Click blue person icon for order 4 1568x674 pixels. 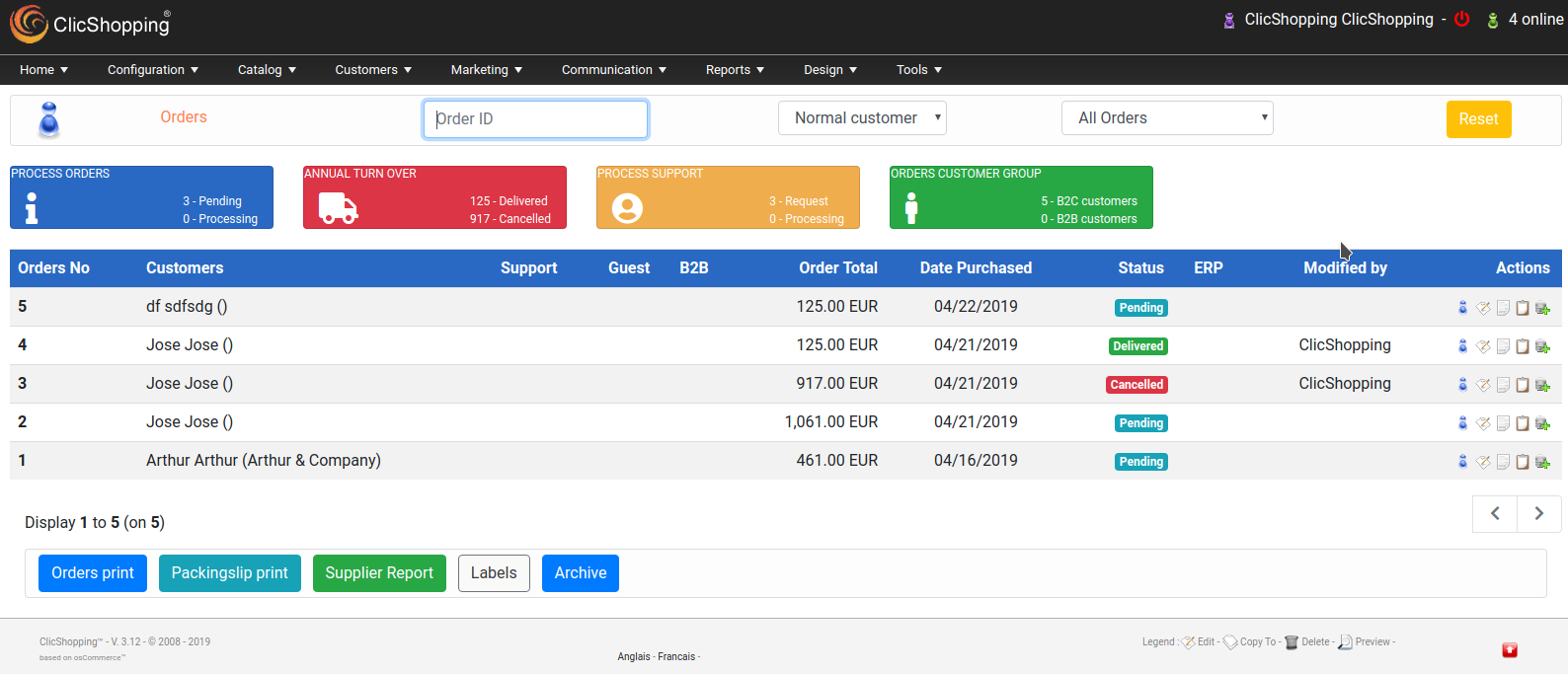tap(1463, 345)
